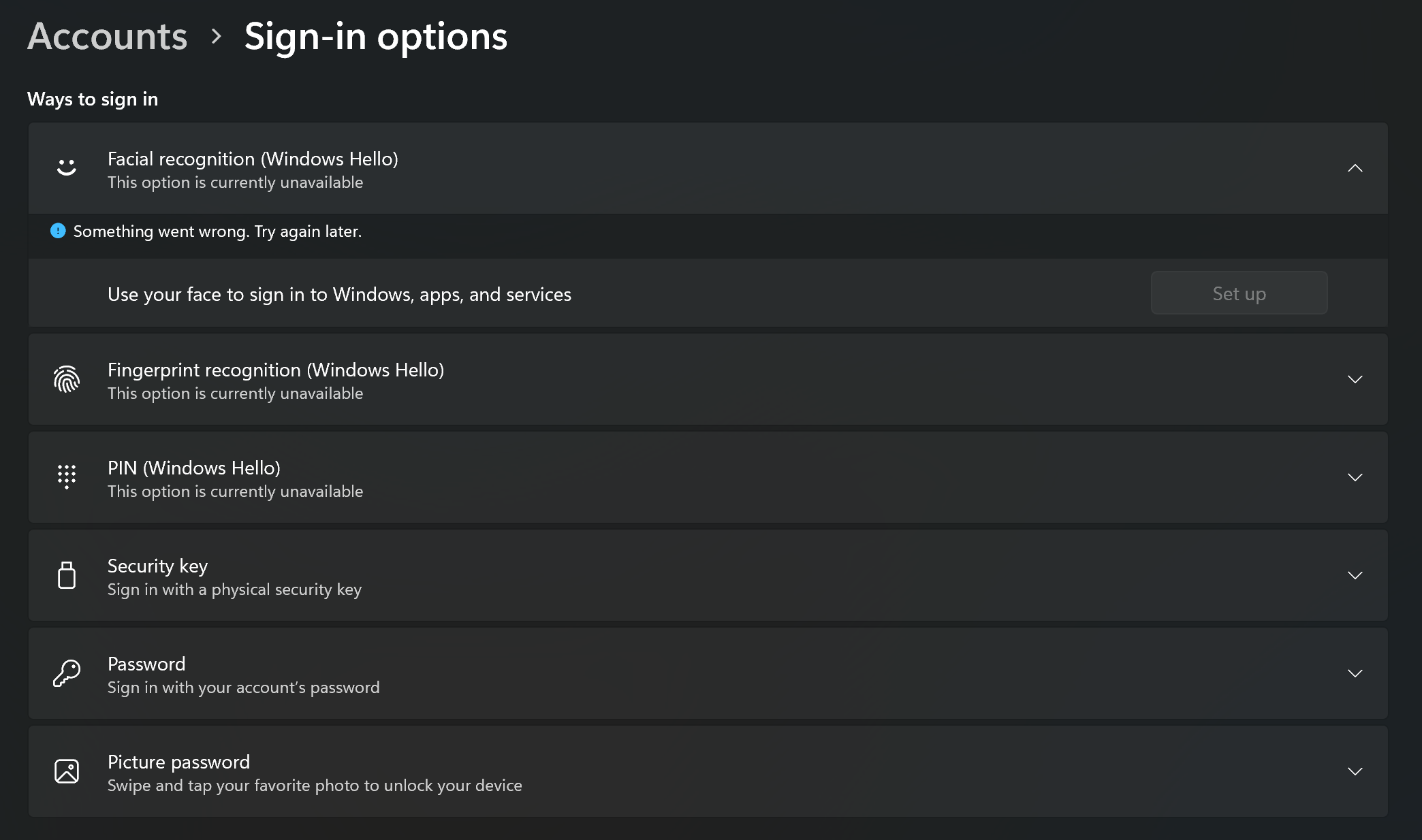The height and width of the screenshot is (840, 1422).
Task: Click the blue info icon beside error message
Action: [x=58, y=231]
